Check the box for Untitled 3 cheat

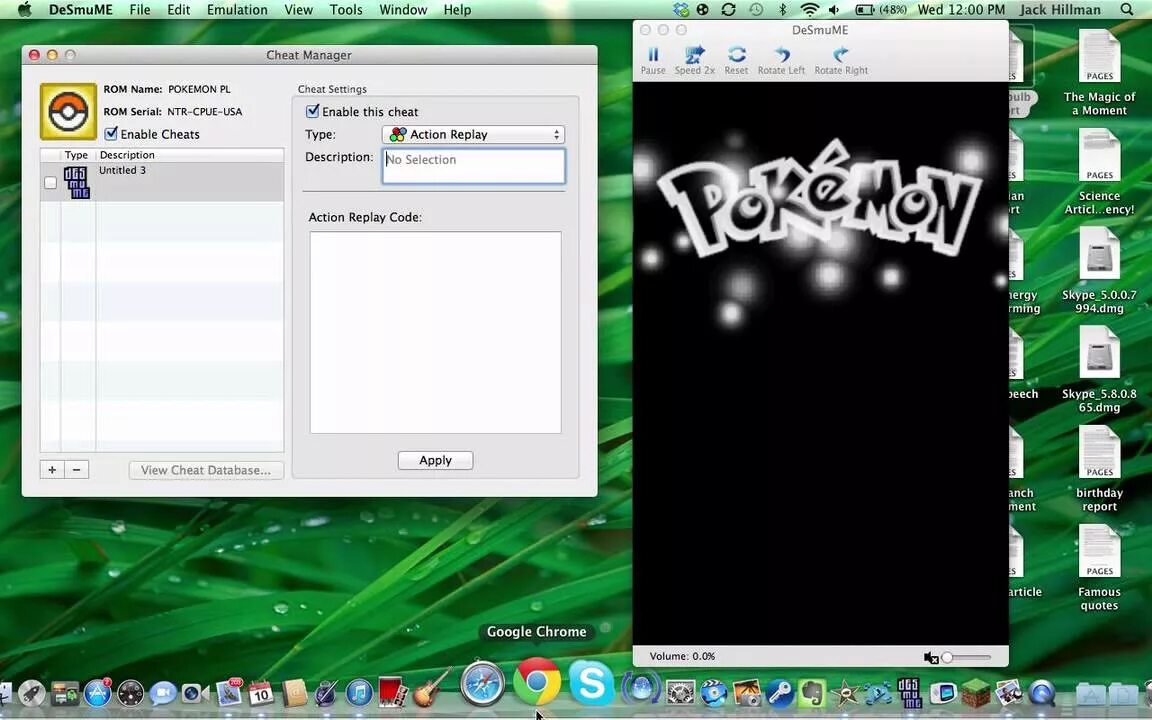50,182
